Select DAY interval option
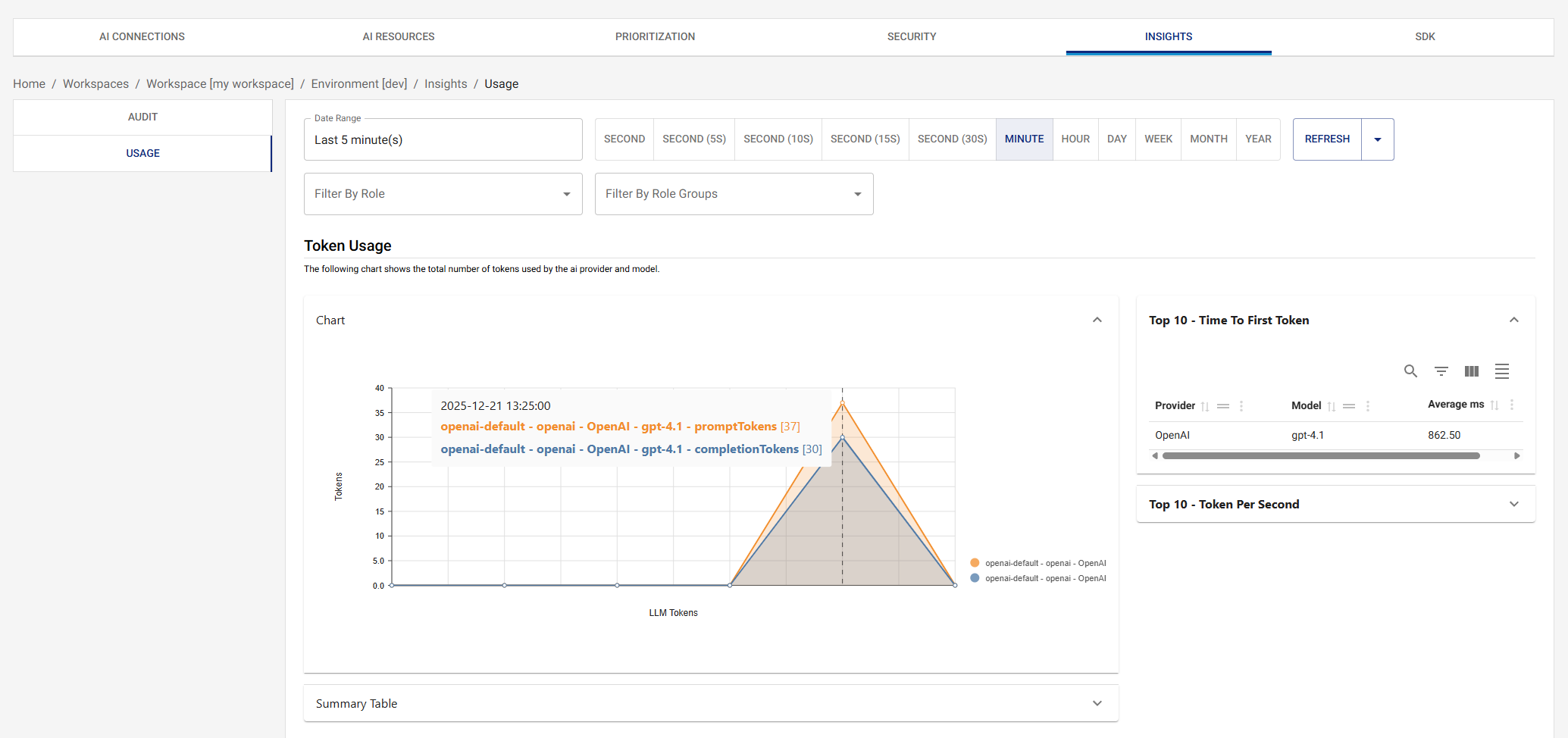The width and height of the screenshot is (1568, 738). (x=1117, y=139)
